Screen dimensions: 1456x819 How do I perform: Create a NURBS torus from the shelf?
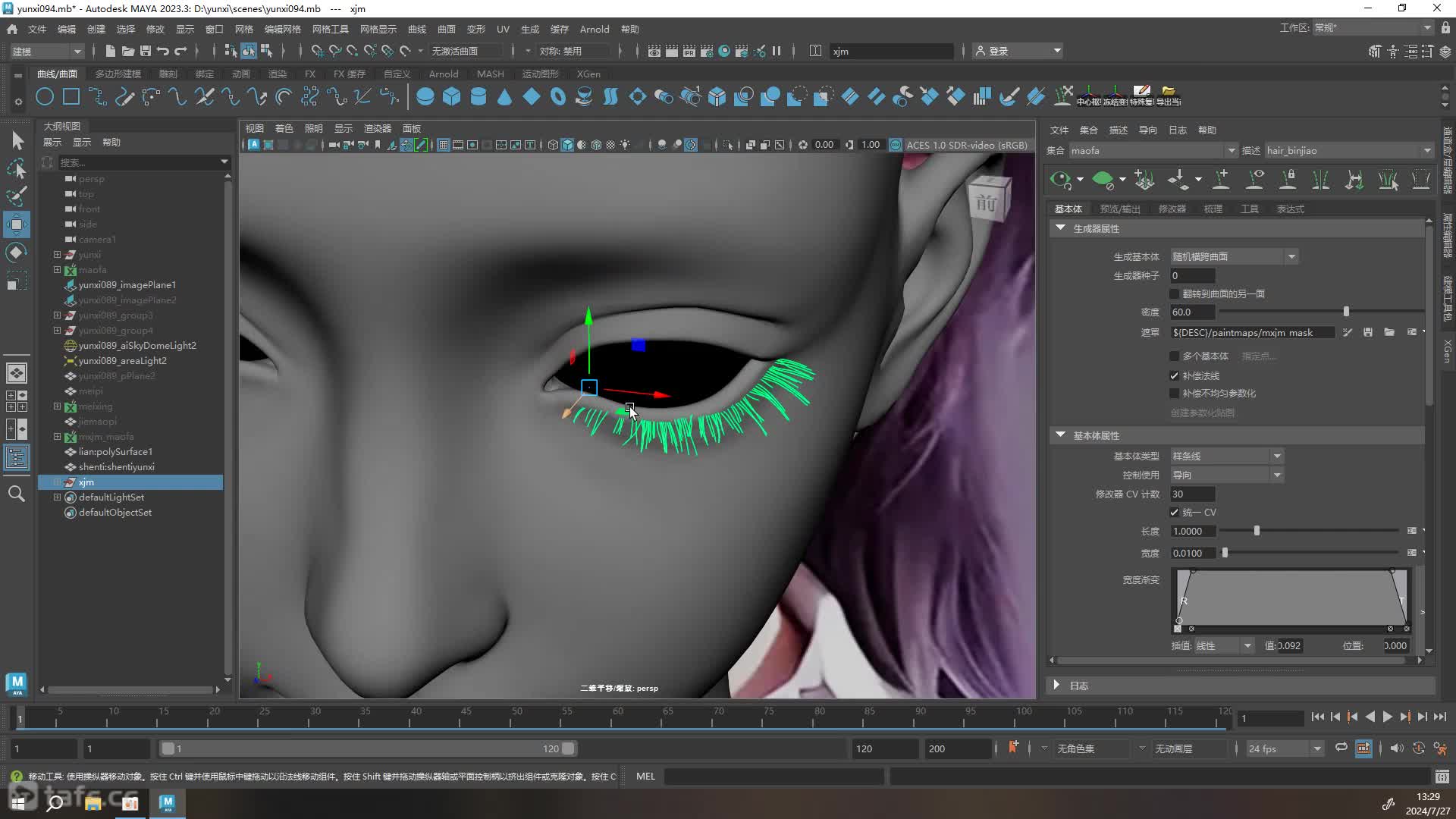(558, 96)
